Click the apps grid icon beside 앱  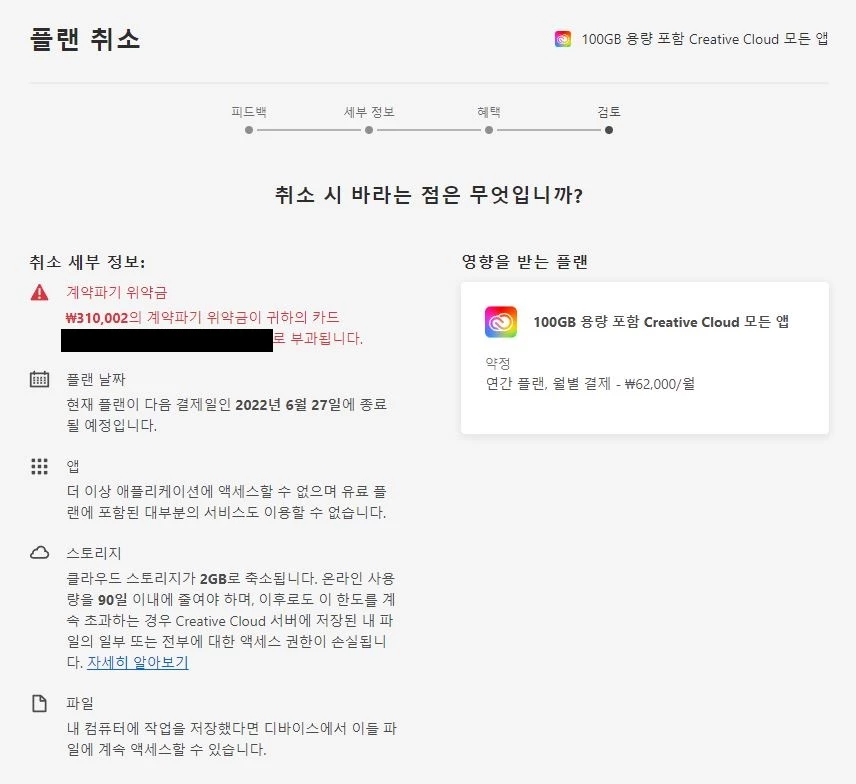point(39,466)
